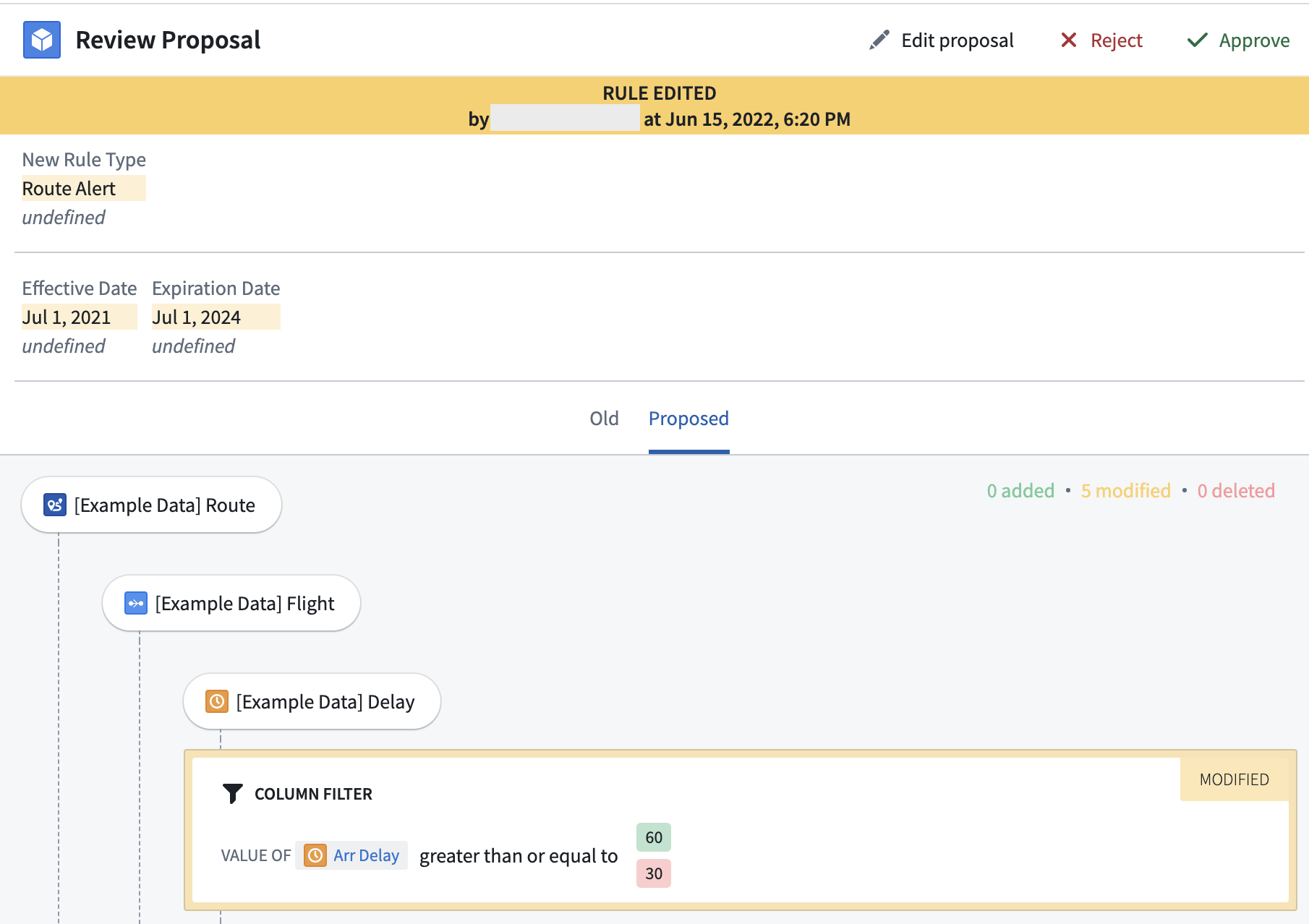The image size is (1309, 924).
Task: Reject the proposal
Action: (x=1101, y=40)
